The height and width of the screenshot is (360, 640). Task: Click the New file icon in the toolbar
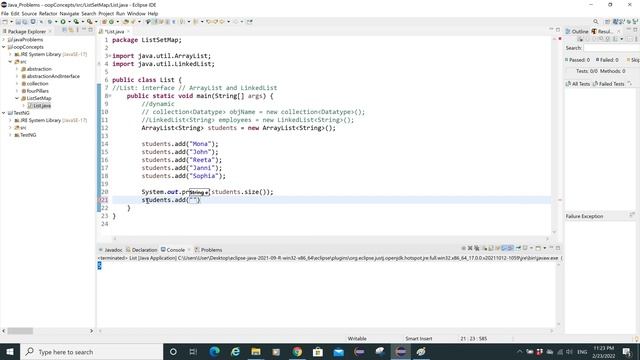5,22
